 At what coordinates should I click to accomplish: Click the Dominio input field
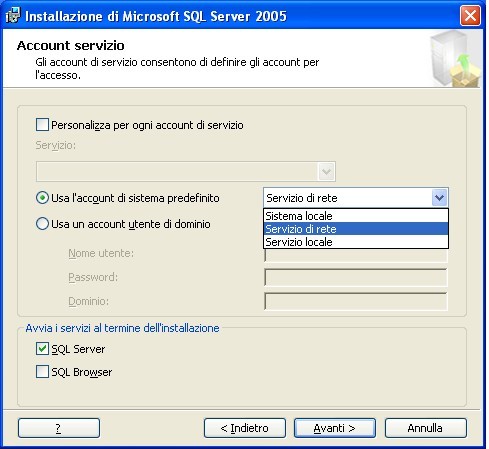tap(356, 301)
